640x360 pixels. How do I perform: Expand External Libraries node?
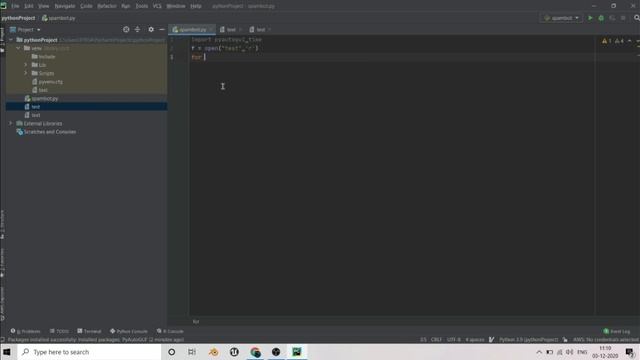coord(11,123)
